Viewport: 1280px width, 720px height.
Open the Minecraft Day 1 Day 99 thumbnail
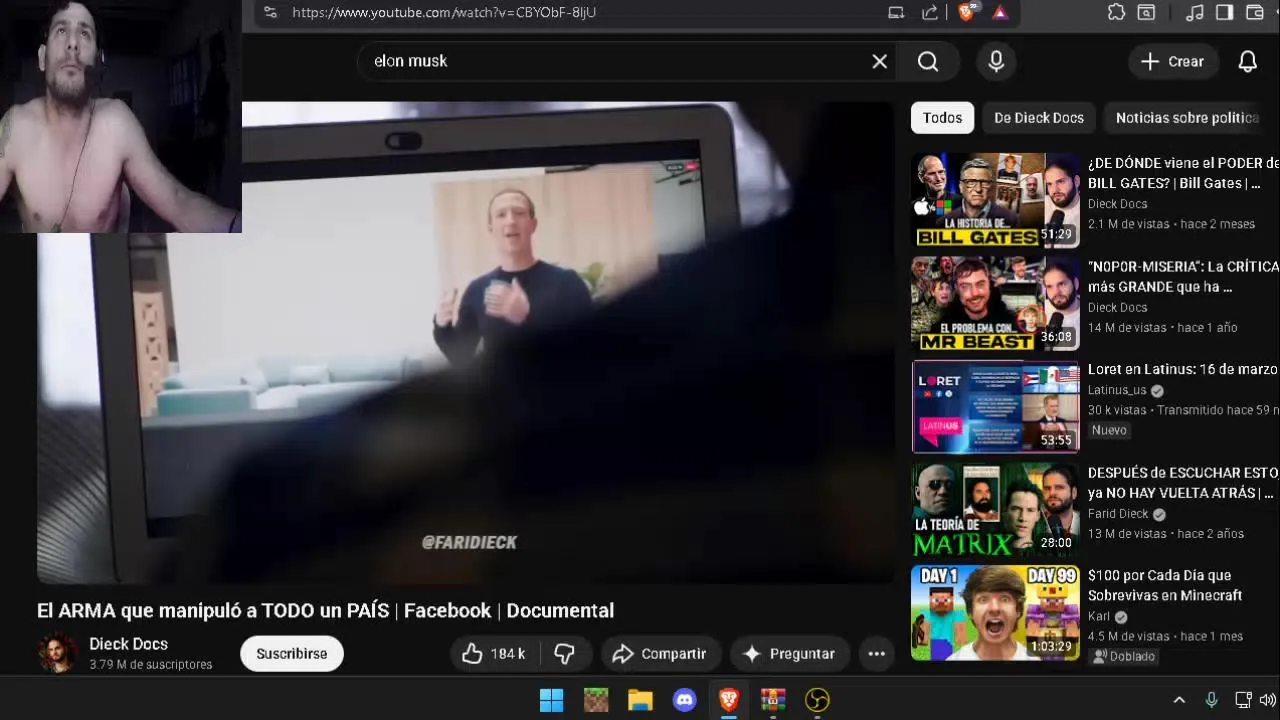click(996, 613)
